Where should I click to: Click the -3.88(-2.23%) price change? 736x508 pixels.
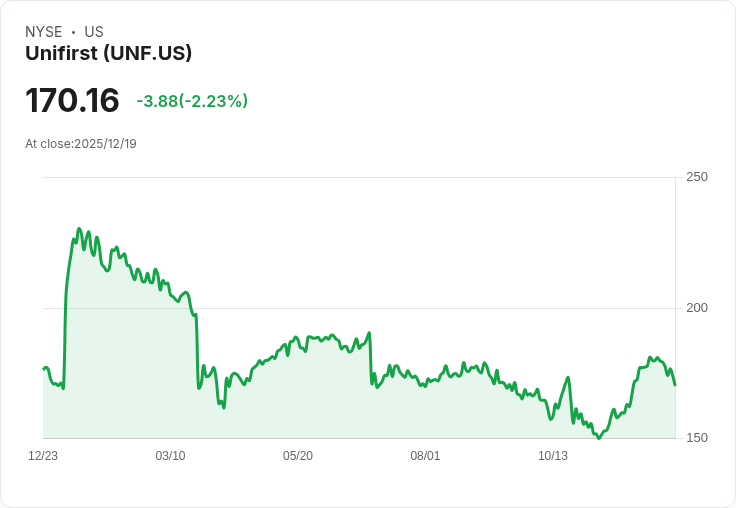pyautogui.click(x=192, y=101)
